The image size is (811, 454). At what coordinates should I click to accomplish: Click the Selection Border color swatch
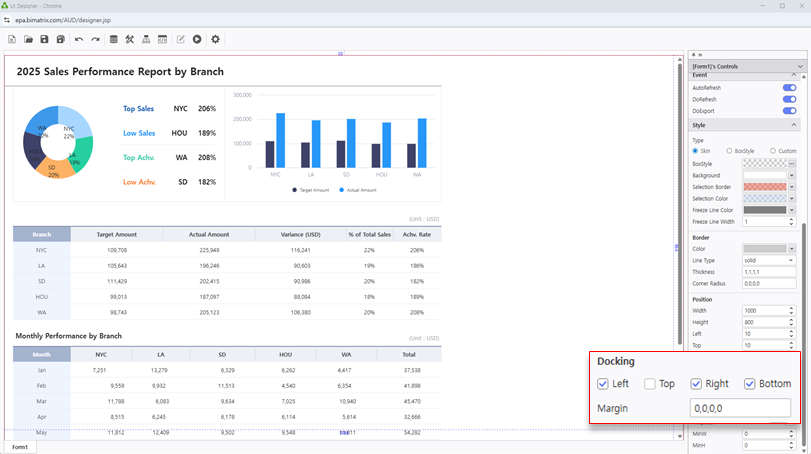click(764, 187)
